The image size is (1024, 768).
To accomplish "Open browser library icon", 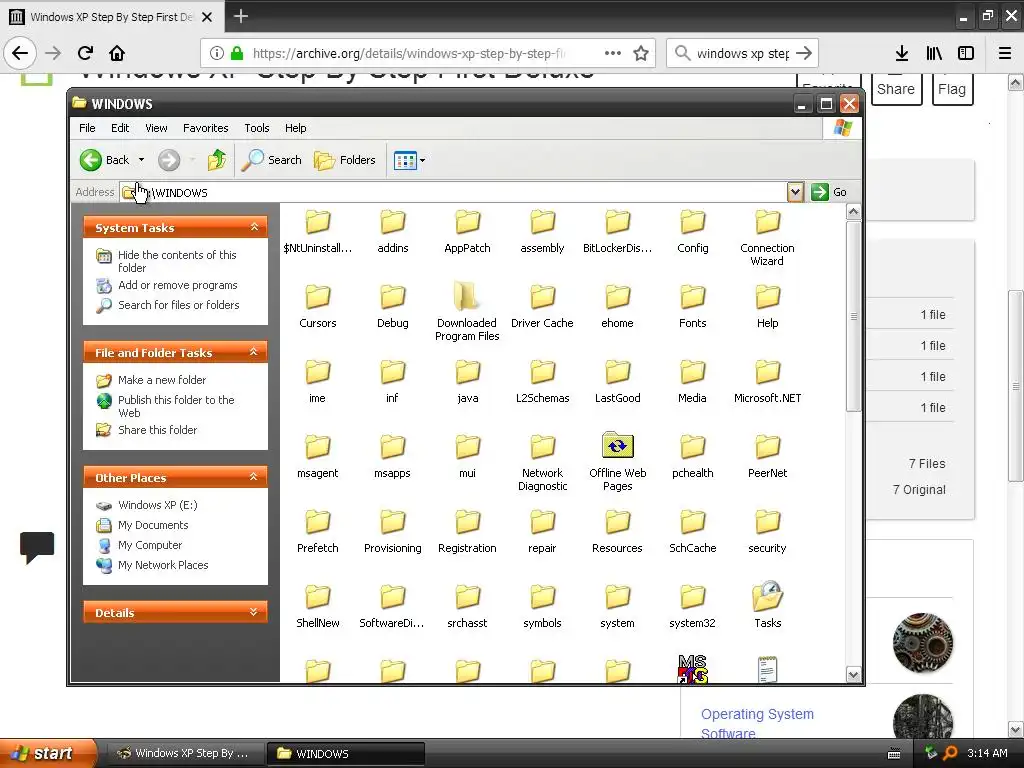I will (x=934, y=53).
